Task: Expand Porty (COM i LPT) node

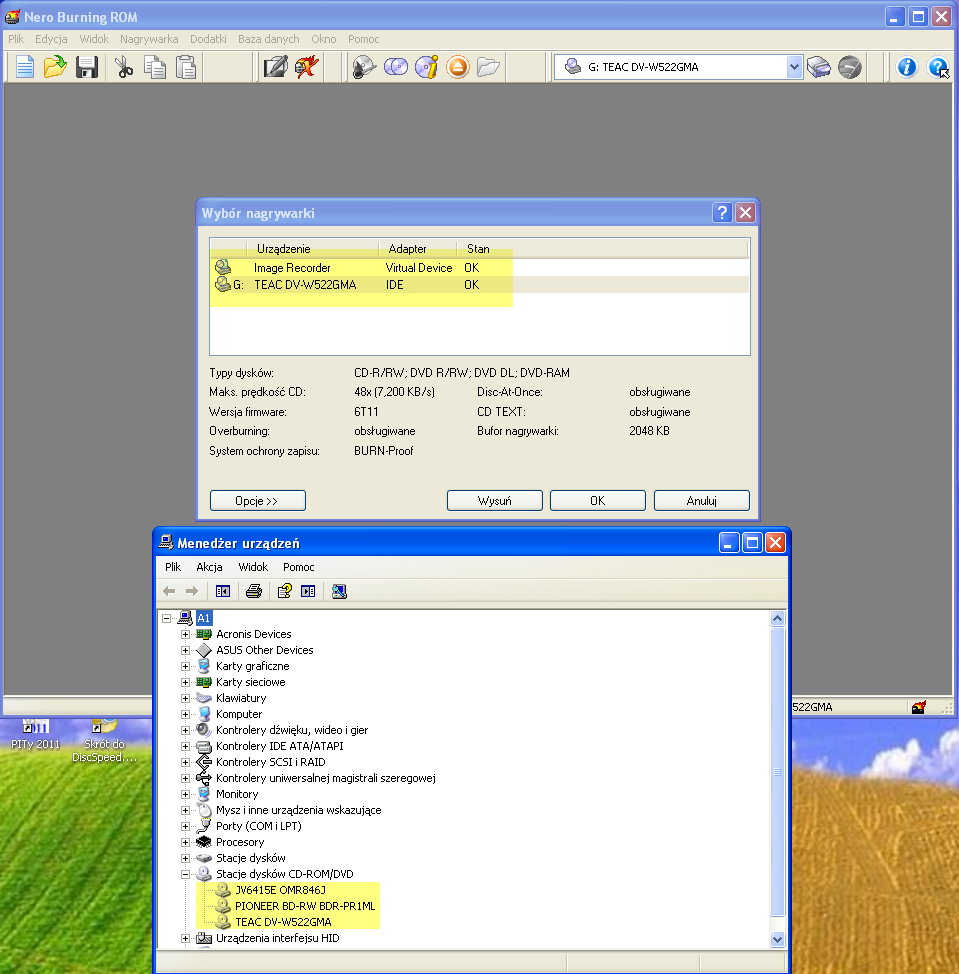Action: point(185,826)
